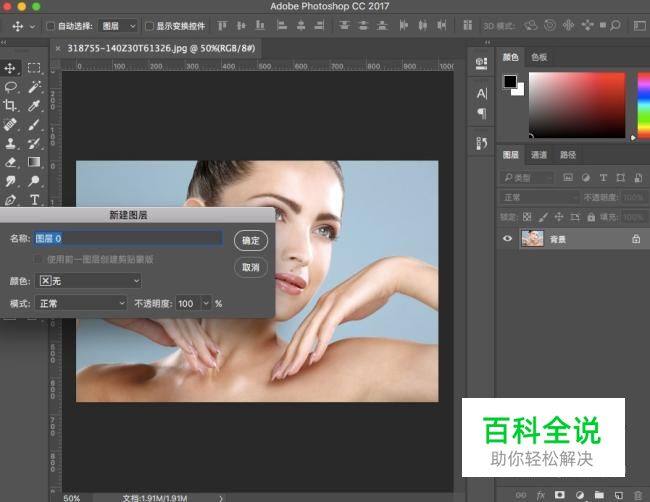Select the Lasso tool
Image resolution: width=650 pixels, height=502 pixels.
(x=11, y=87)
